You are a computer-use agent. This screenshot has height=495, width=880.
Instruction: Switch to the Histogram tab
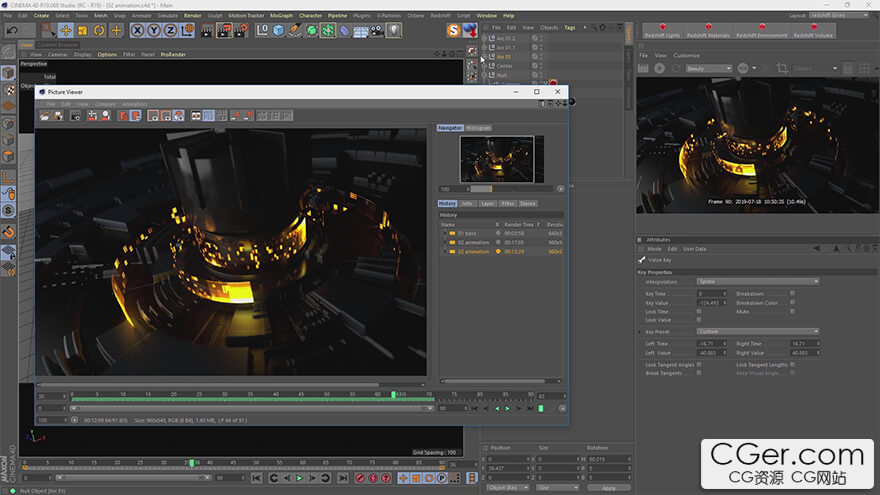coord(478,128)
